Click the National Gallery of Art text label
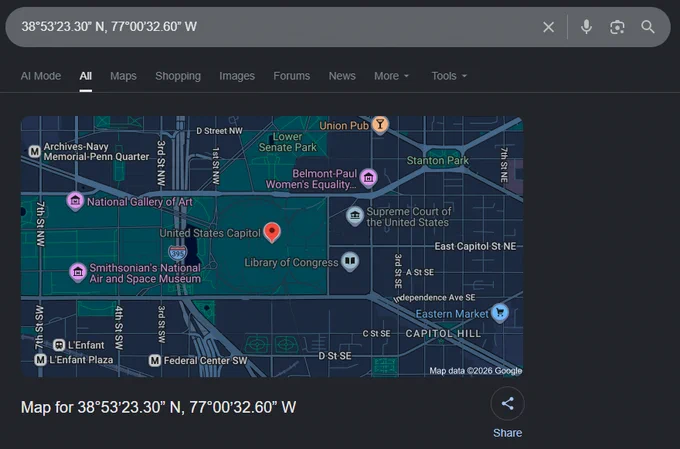The height and width of the screenshot is (449, 680). pos(140,202)
